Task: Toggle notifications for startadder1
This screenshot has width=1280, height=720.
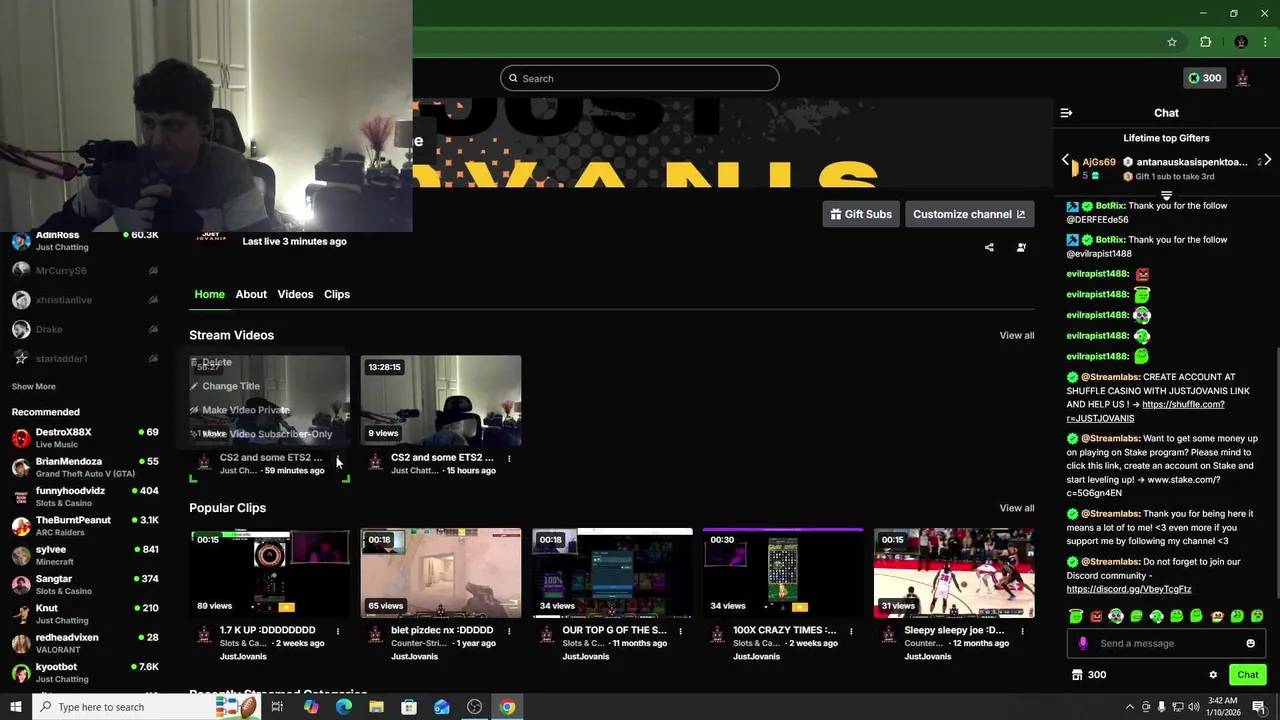Action: pos(153,358)
